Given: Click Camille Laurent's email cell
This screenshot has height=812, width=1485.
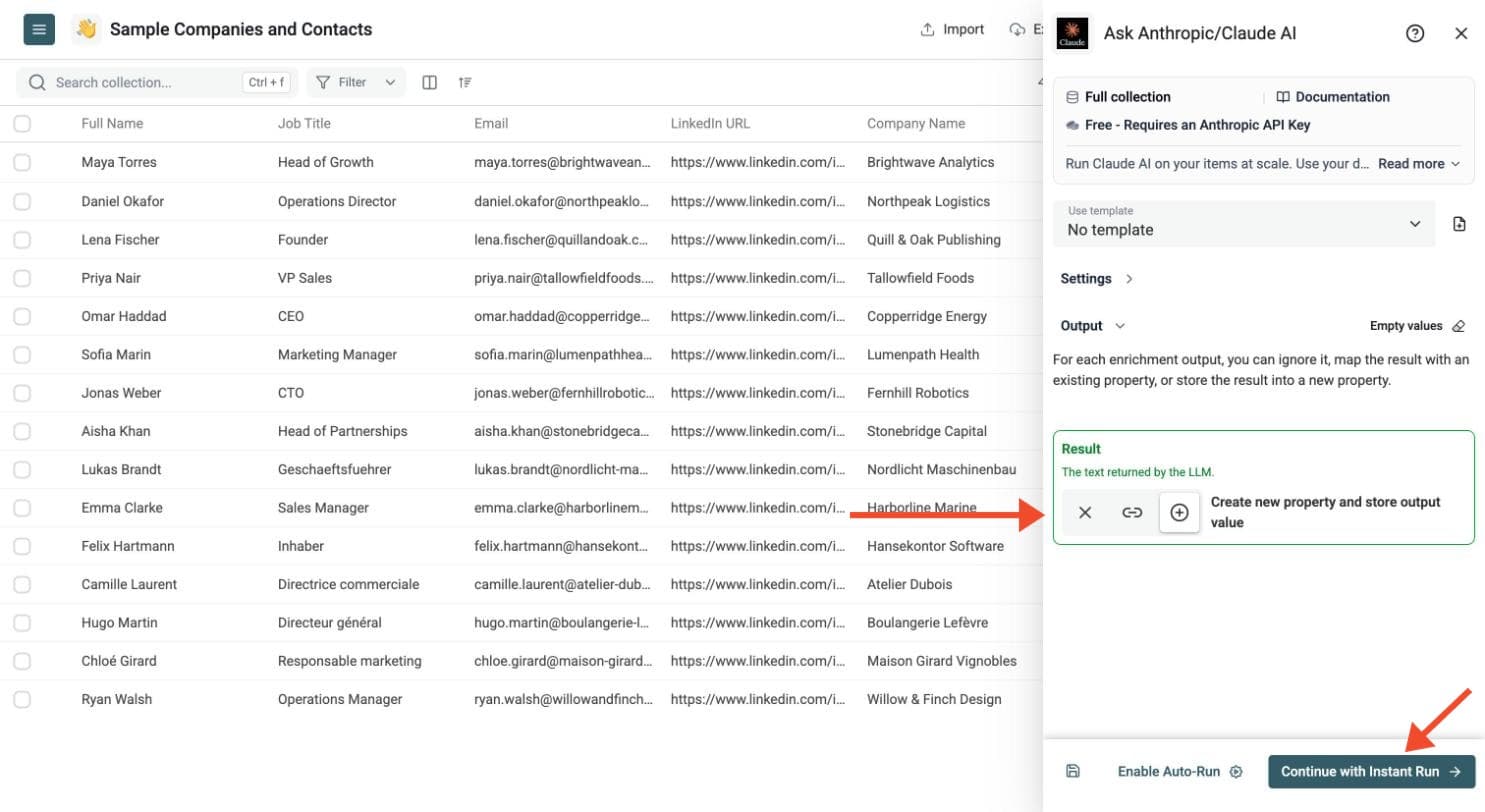Looking at the screenshot, I should [x=563, y=584].
